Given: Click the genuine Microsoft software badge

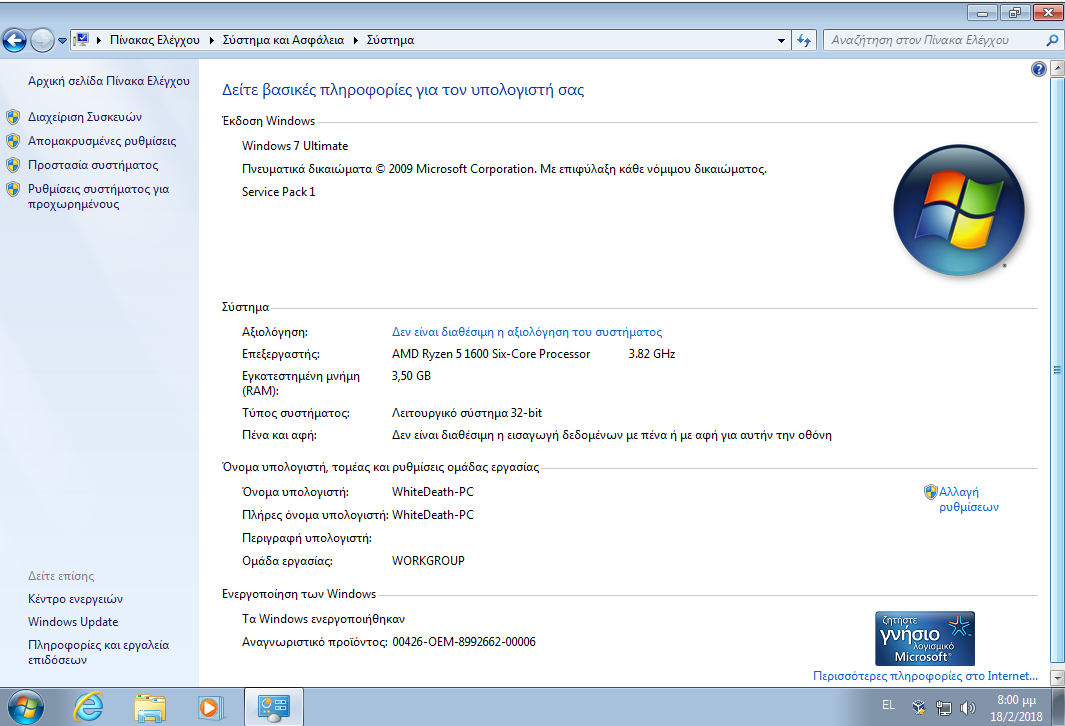Looking at the screenshot, I should 924,638.
